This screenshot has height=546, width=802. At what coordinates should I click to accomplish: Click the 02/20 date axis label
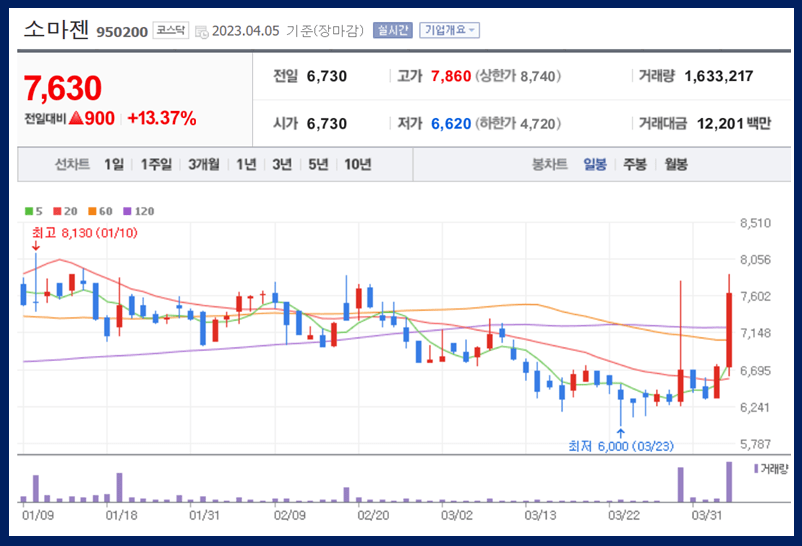click(x=373, y=515)
